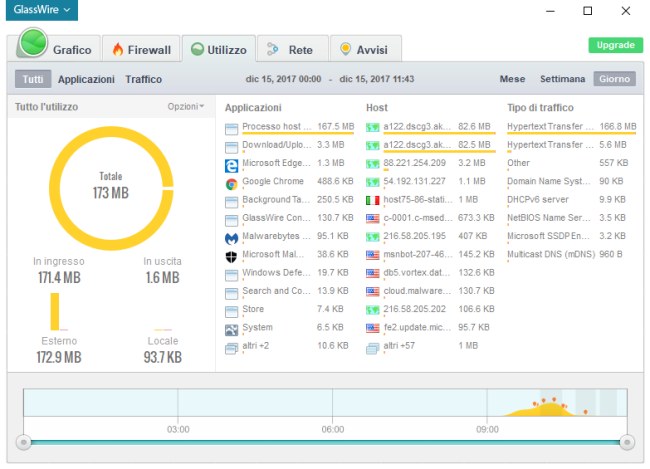This screenshot has height=469, width=650.
Task: Click the US flag next to cloud.malware host
Action: pyautogui.click(x=373, y=292)
